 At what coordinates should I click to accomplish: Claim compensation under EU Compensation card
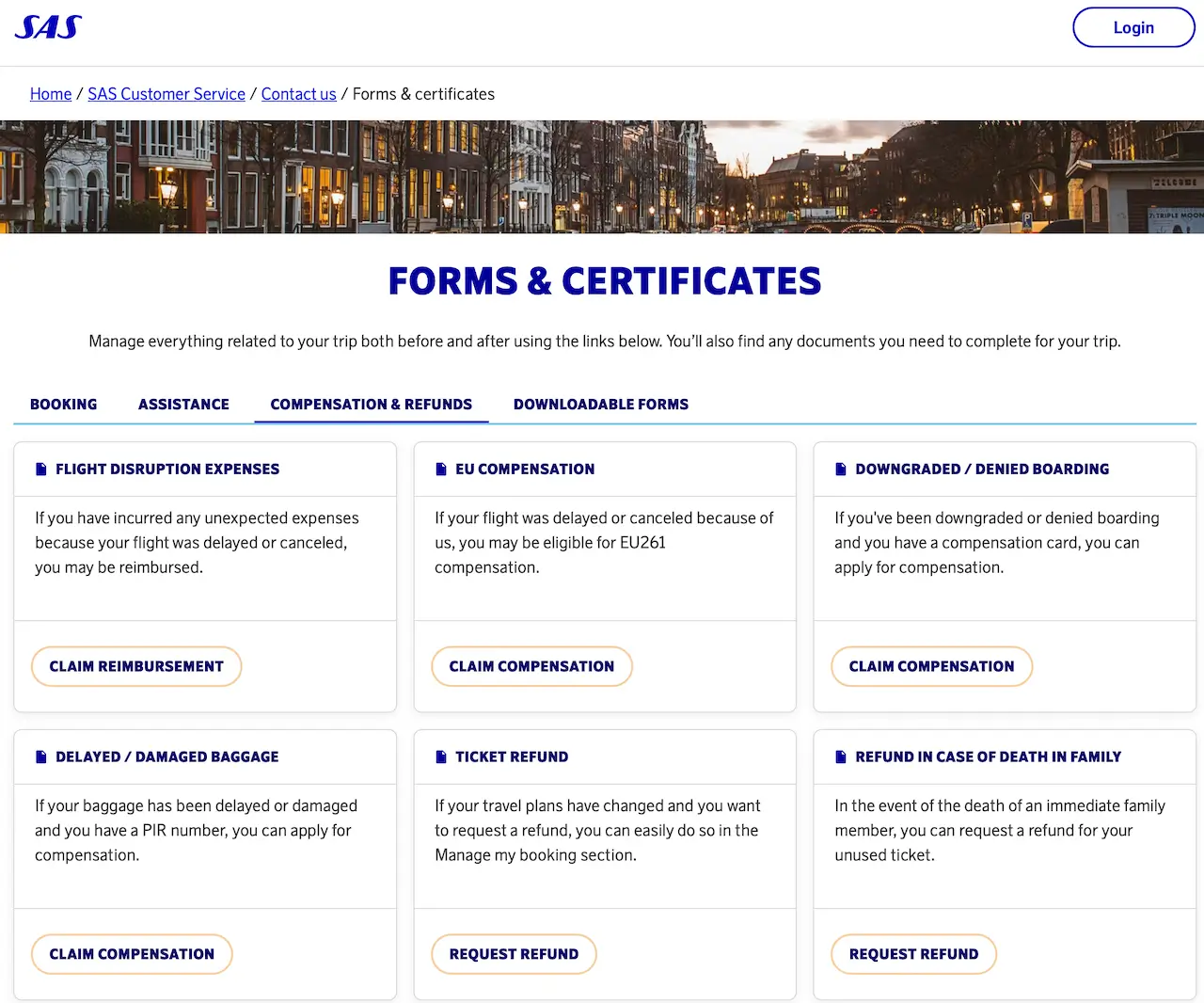(531, 666)
